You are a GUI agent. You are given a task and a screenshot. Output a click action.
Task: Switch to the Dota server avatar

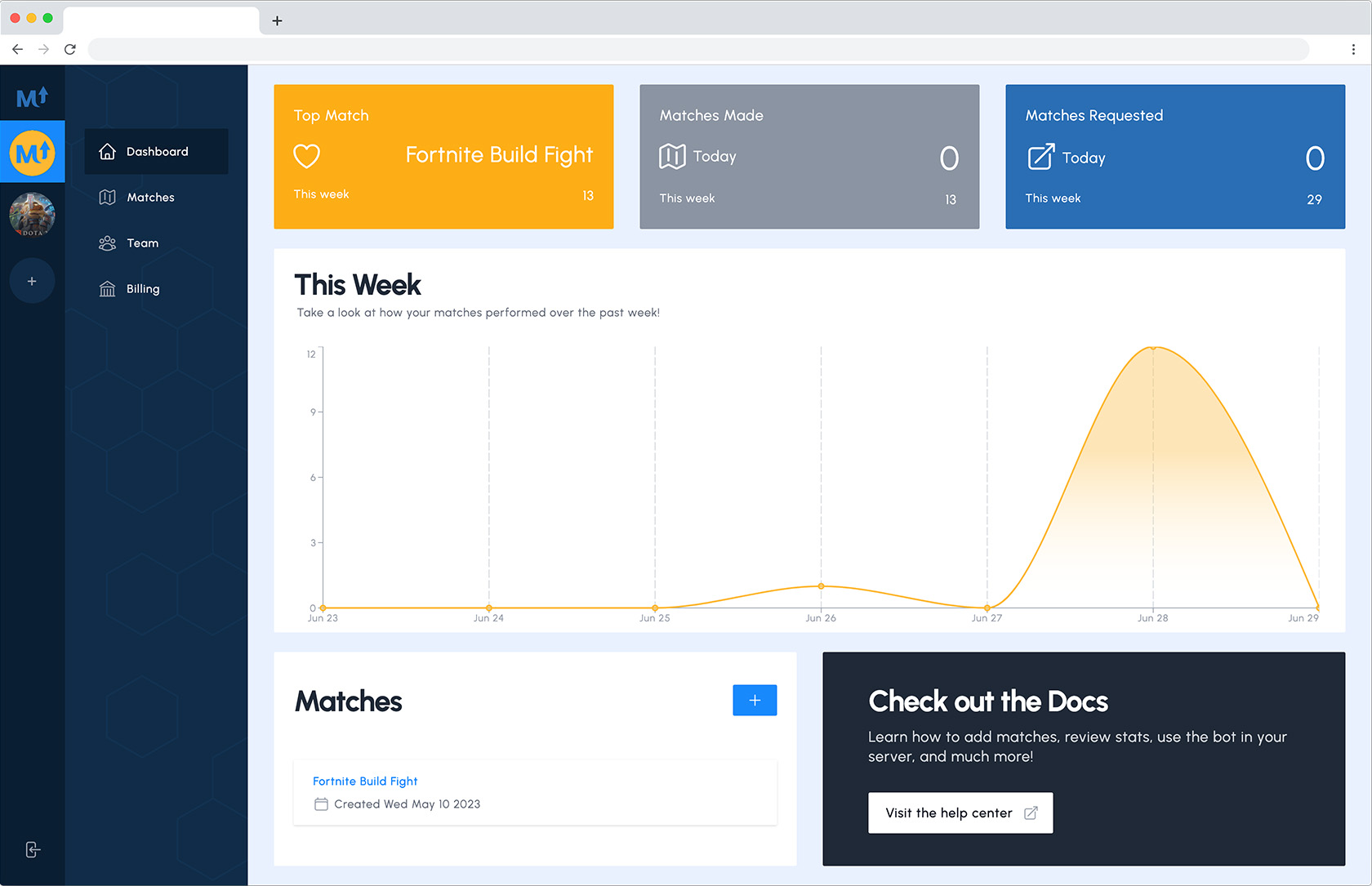(33, 215)
